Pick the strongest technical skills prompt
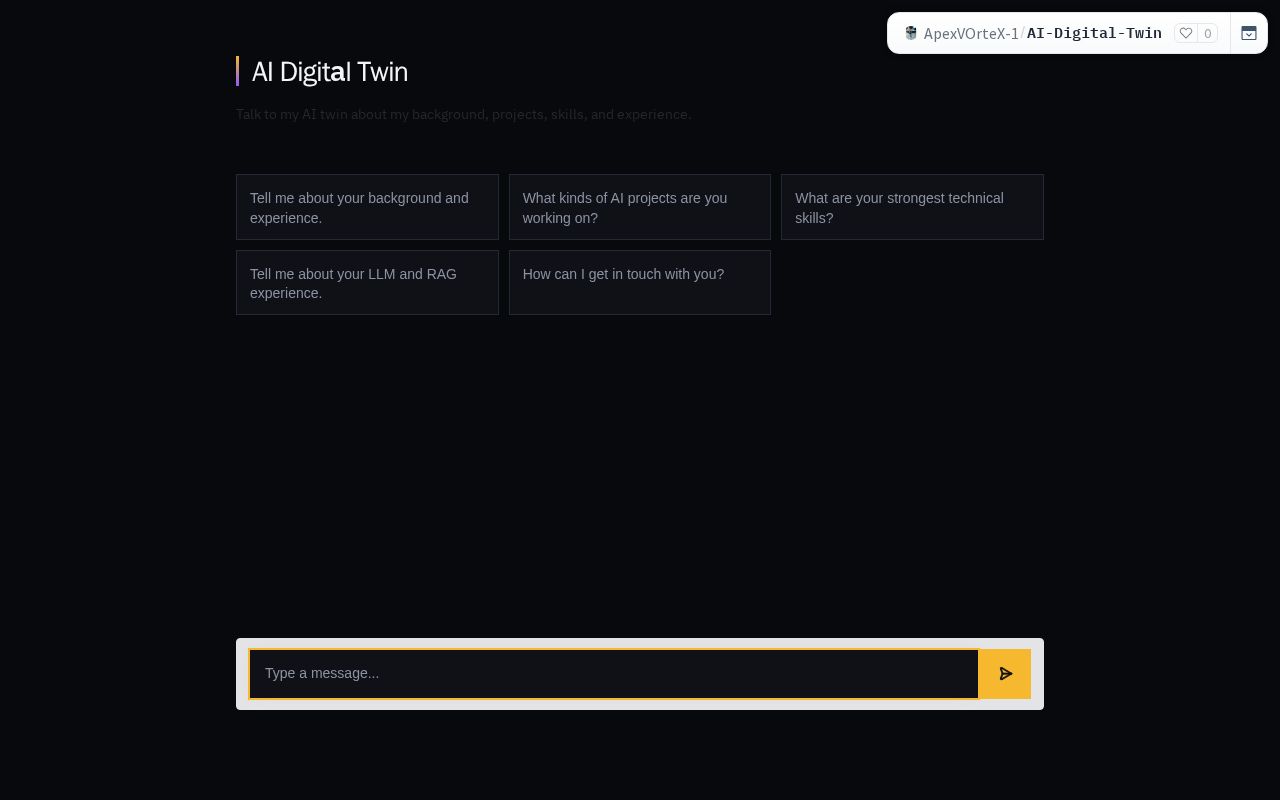 tap(912, 207)
